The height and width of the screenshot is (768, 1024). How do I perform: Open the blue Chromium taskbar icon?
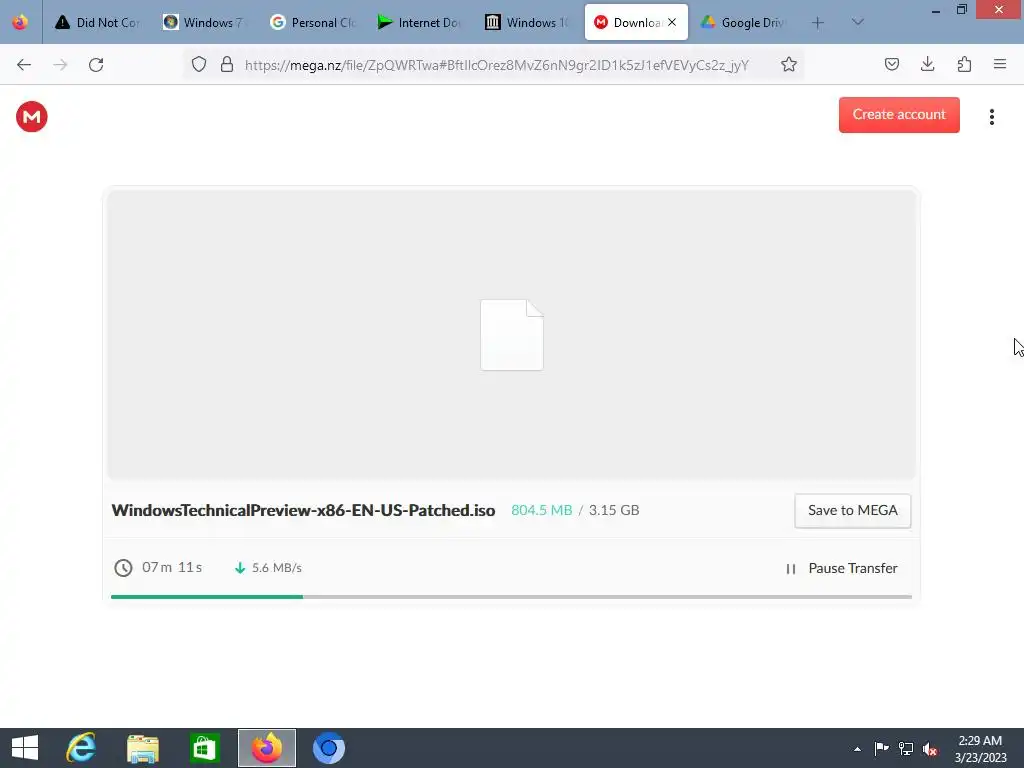(x=328, y=748)
